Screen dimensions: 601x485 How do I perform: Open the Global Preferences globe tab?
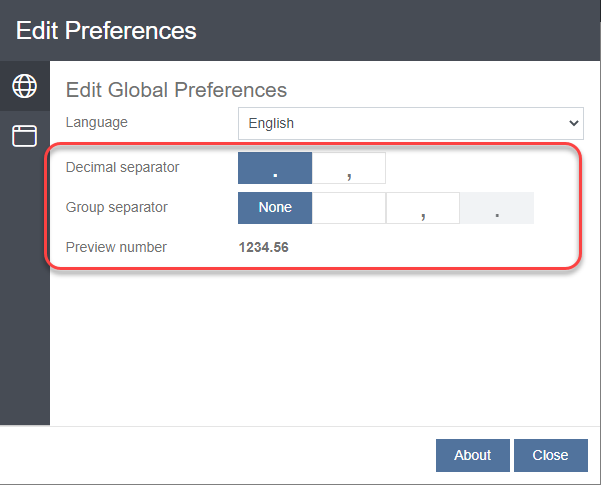[x=24, y=87]
